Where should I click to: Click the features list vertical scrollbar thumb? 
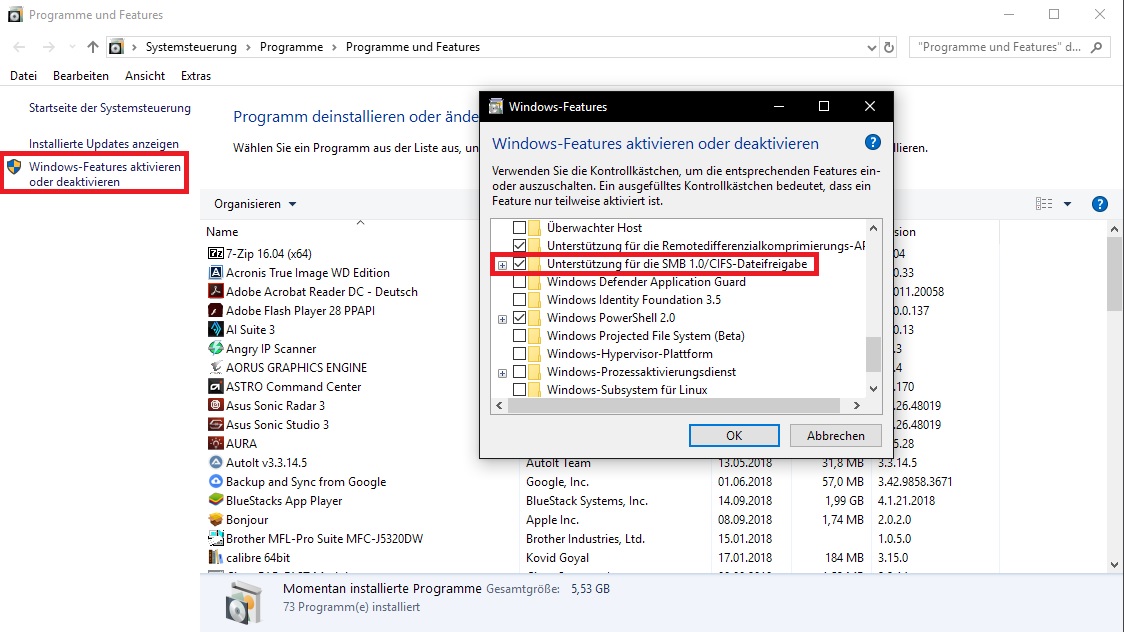(x=873, y=354)
